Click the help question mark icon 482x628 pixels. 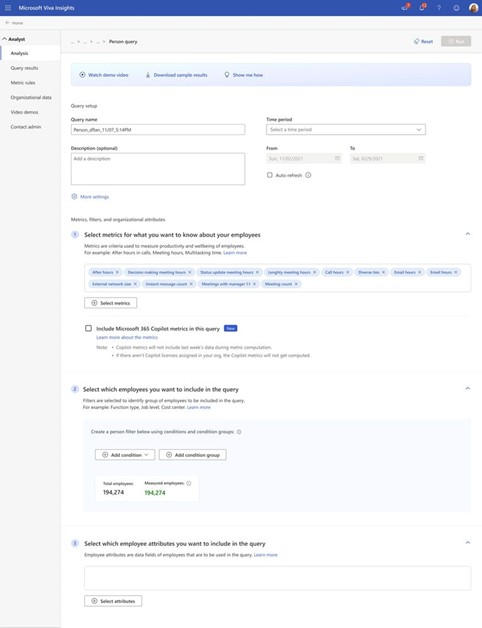[x=439, y=8]
